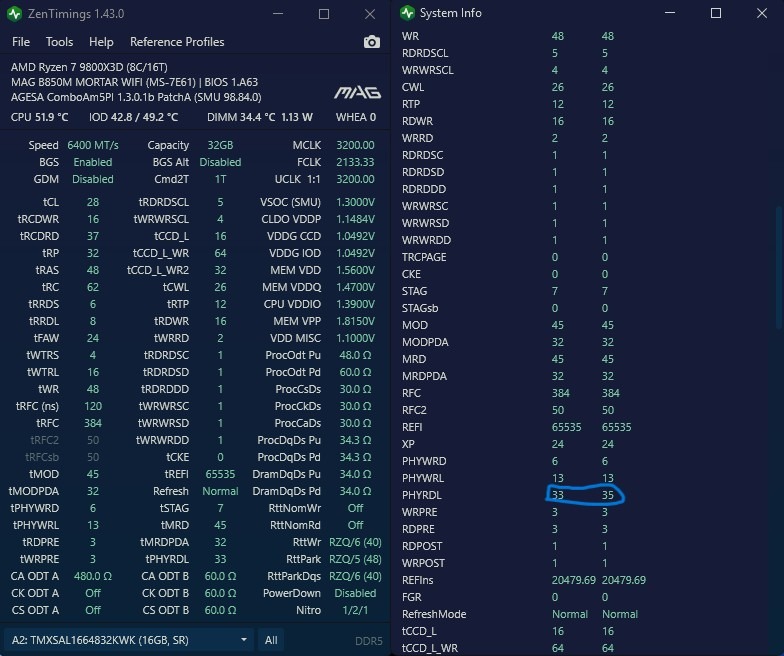Select the 6400 MT/s speed value
Screen dimensions: 784x656
93,145
